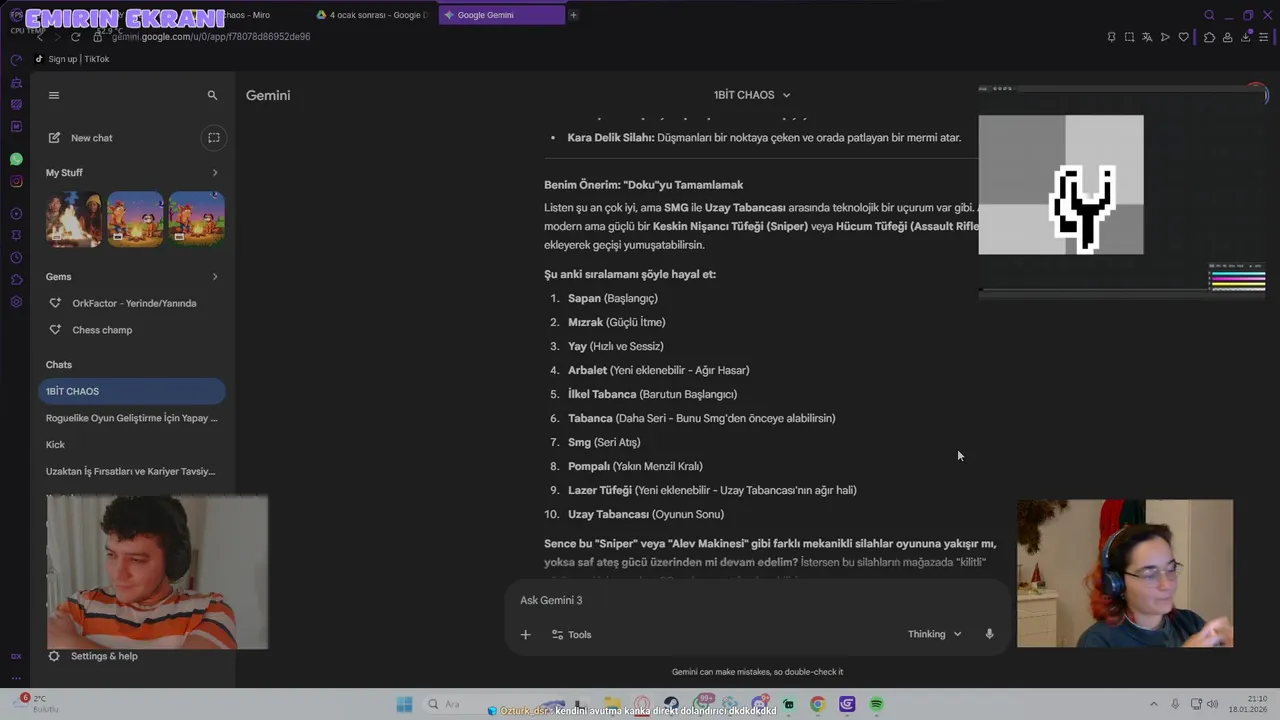This screenshot has width=1280, height=720.
Task: Open the 1BİT CHAOS conversation title dropdown
Action: click(752, 95)
